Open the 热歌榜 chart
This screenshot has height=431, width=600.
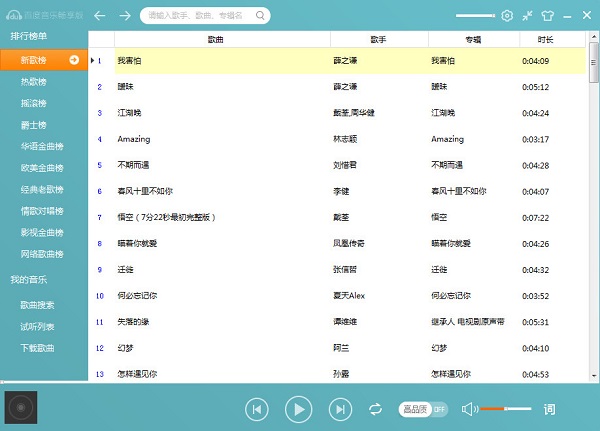pos(34,82)
